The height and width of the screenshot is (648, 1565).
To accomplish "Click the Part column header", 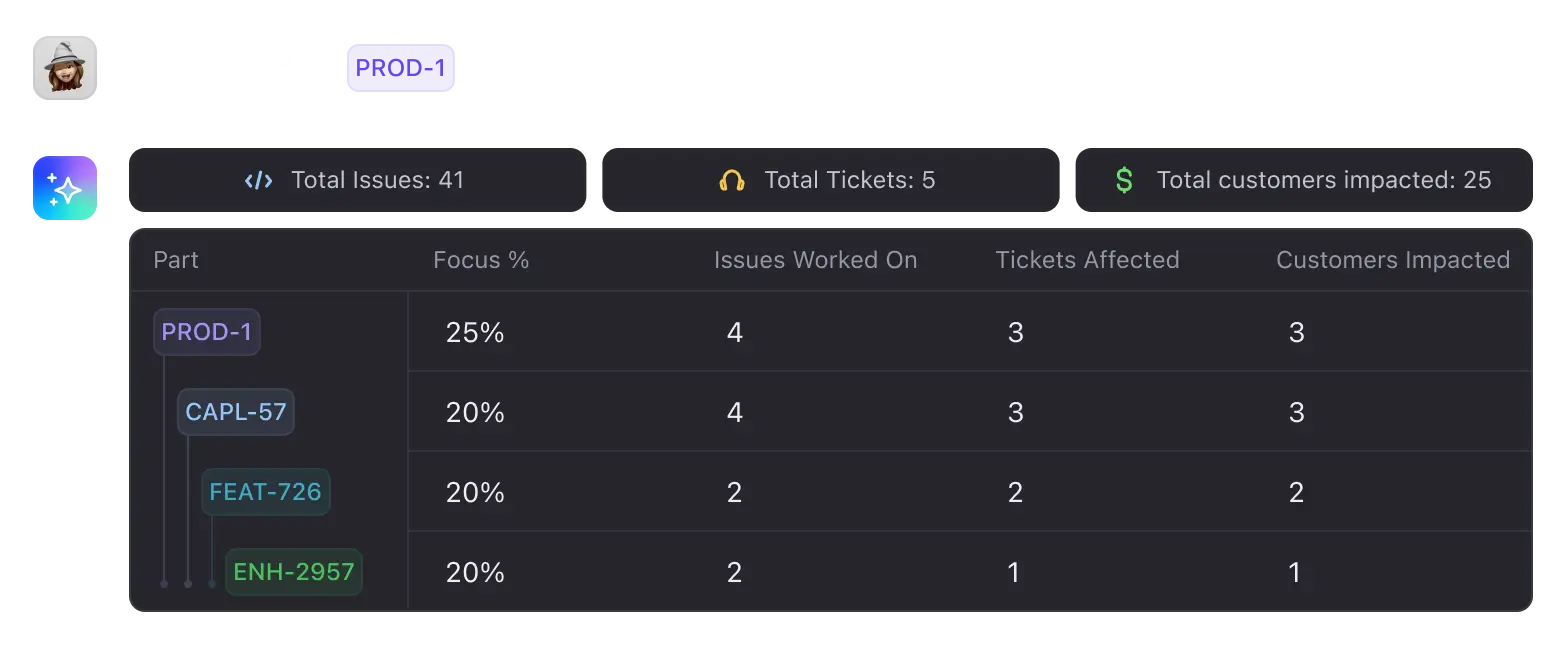I will click(176, 260).
